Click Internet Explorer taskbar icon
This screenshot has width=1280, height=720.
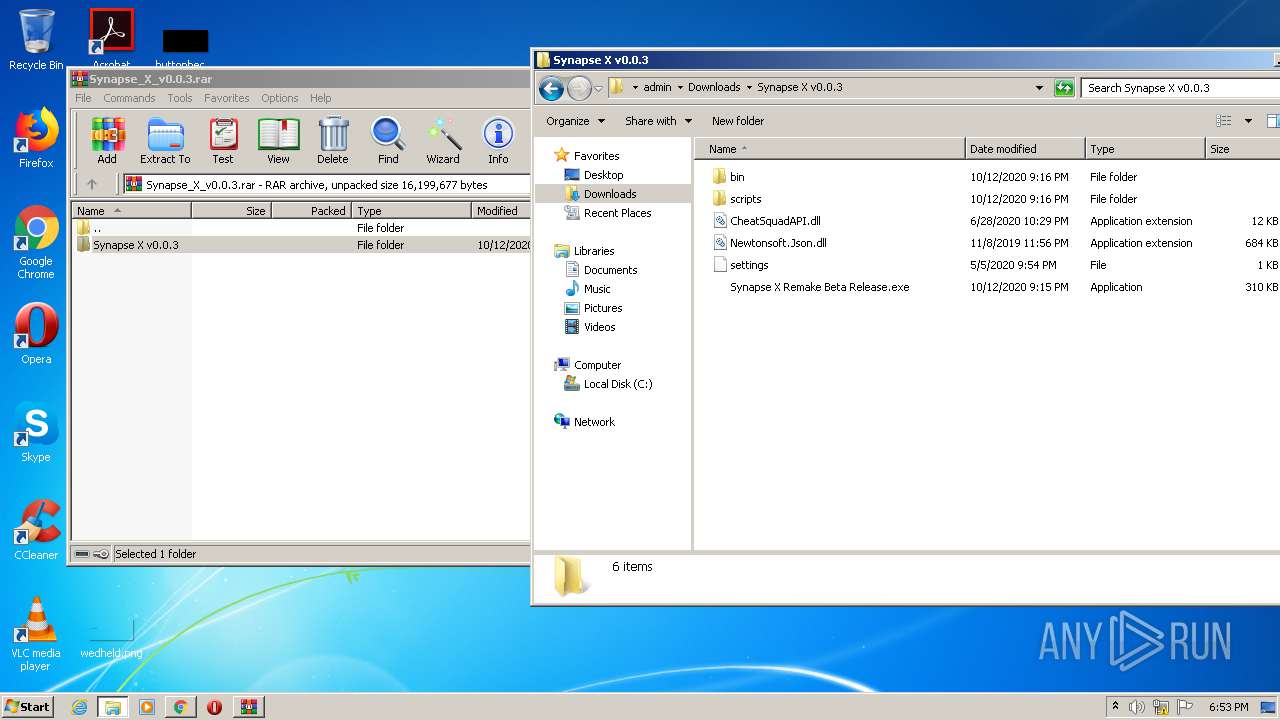click(x=79, y=707)
